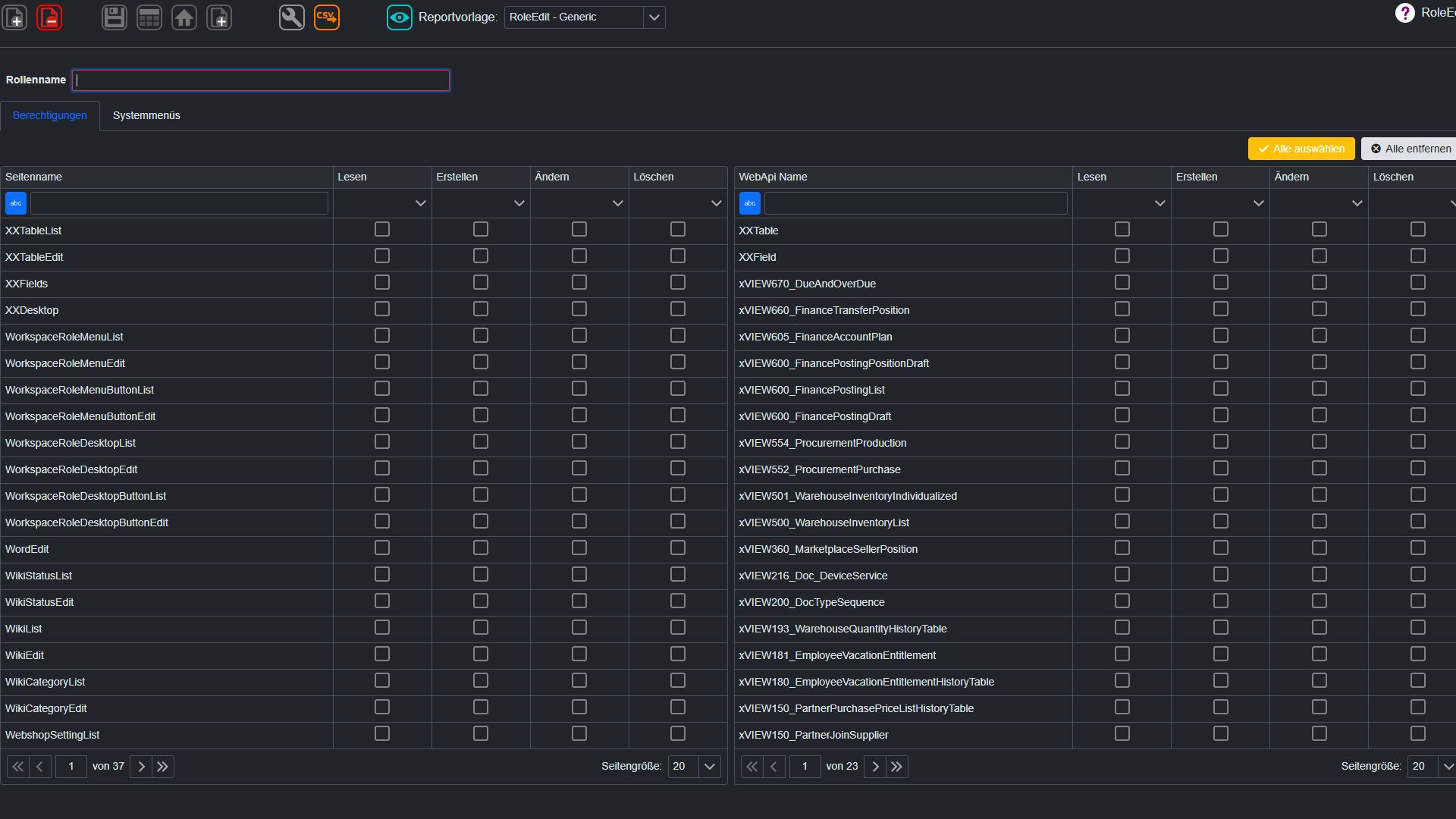
Task: Click the save floppy disk icon
Action: point(115,17)
